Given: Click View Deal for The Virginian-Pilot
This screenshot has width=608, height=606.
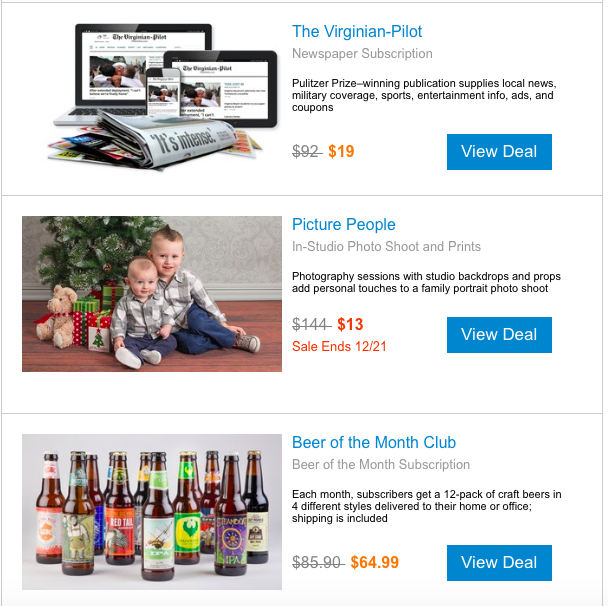Looking at the screenshot, I should pos(499,152).
